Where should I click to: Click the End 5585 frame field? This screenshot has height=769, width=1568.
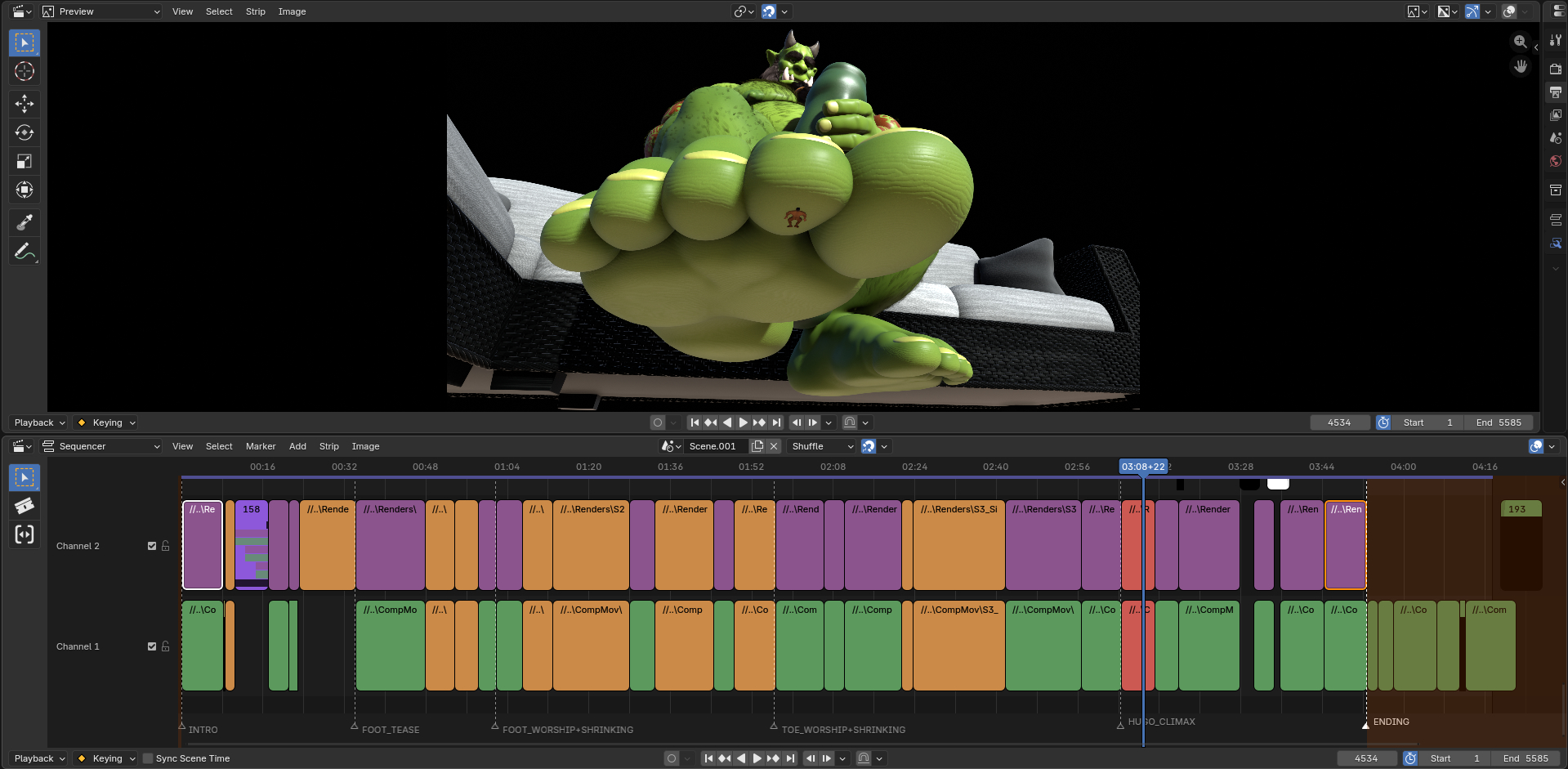click(1499, 423)
